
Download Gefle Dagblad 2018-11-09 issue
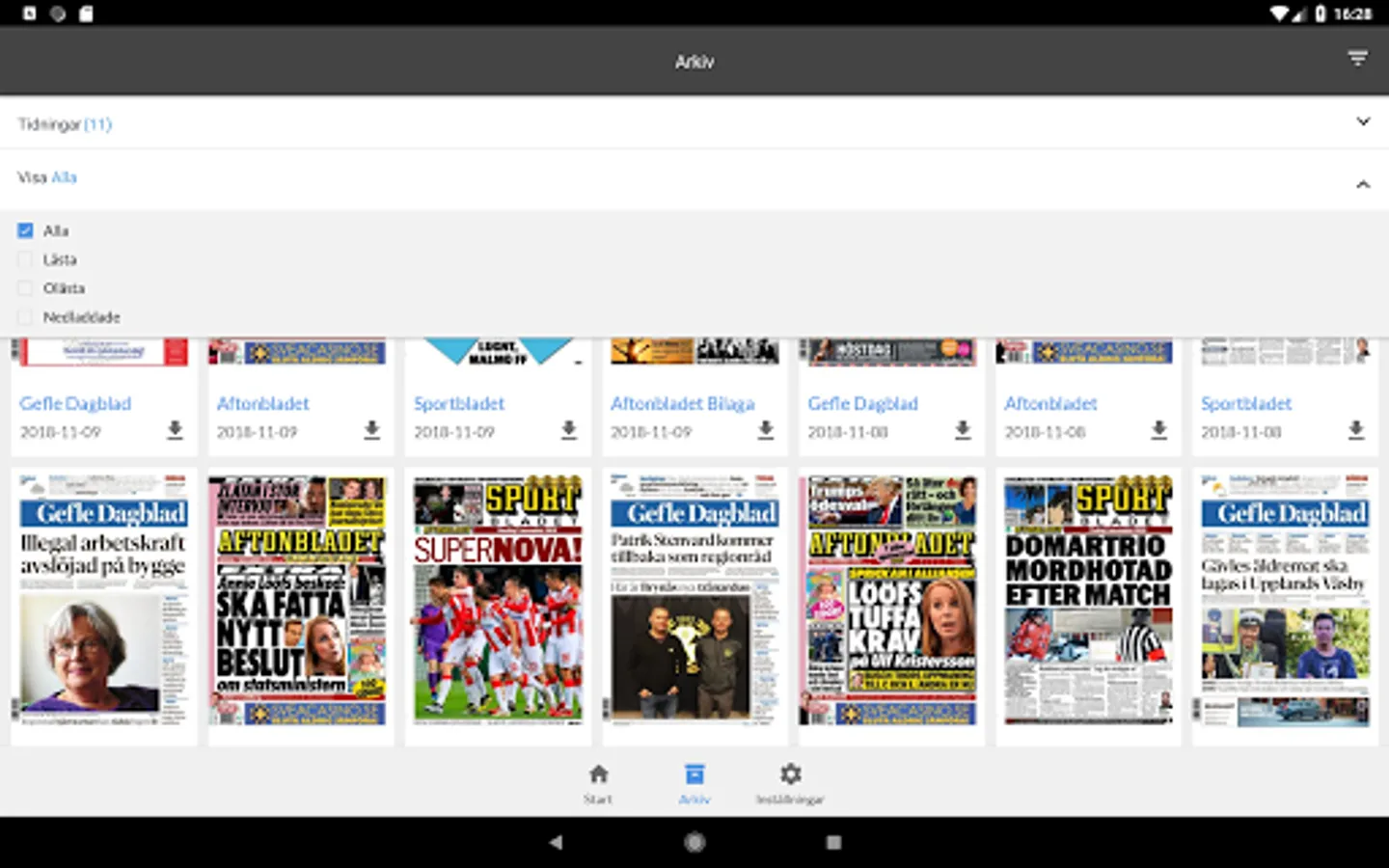click(175, 430)
